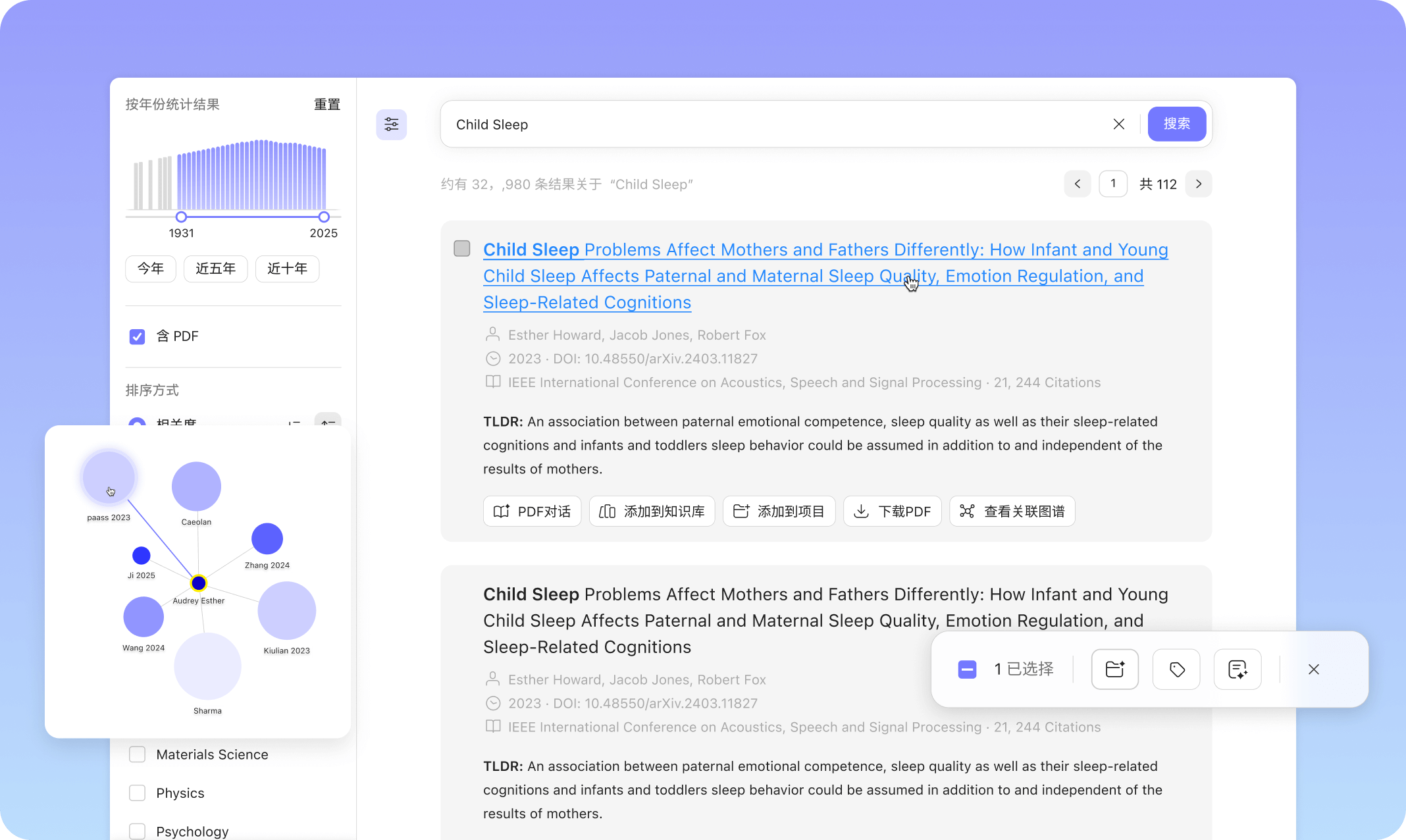Click the 搜索 search button
Screen dimensions: 1406x840
click(1176, 124)
